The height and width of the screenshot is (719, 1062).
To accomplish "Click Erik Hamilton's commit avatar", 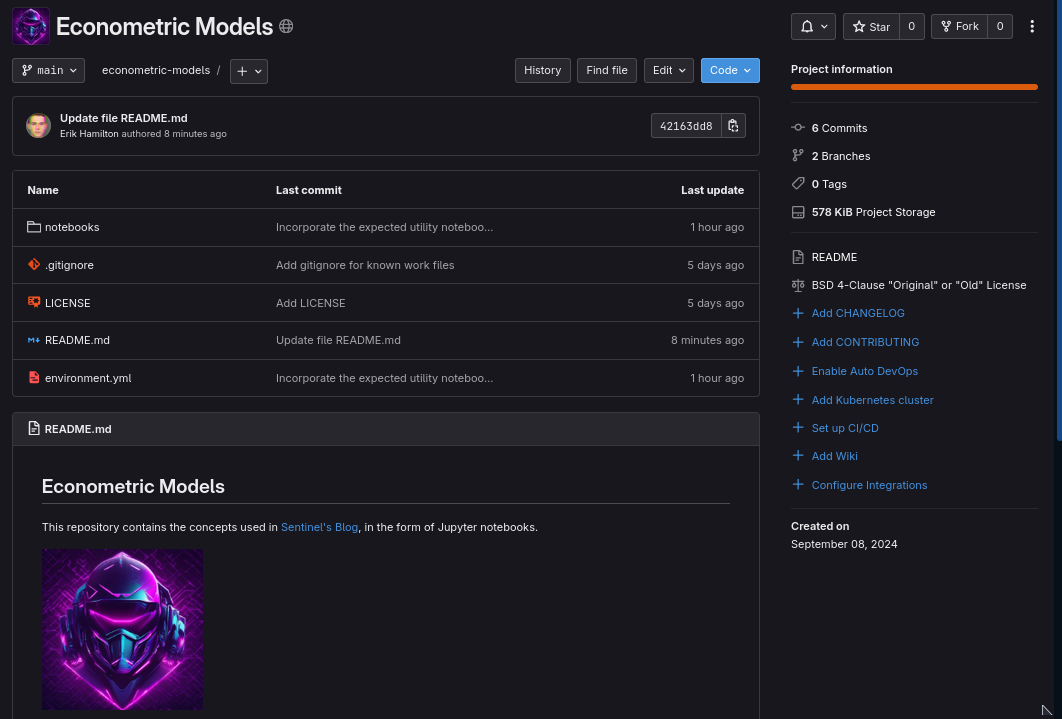I will (x=39, y=126).
